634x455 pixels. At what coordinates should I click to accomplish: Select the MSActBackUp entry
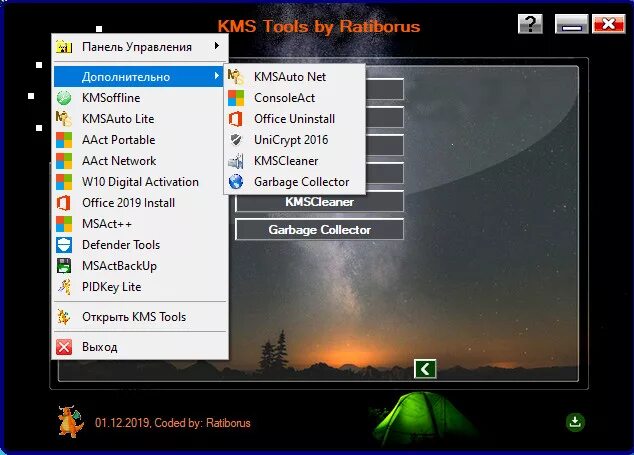[140, 266]
